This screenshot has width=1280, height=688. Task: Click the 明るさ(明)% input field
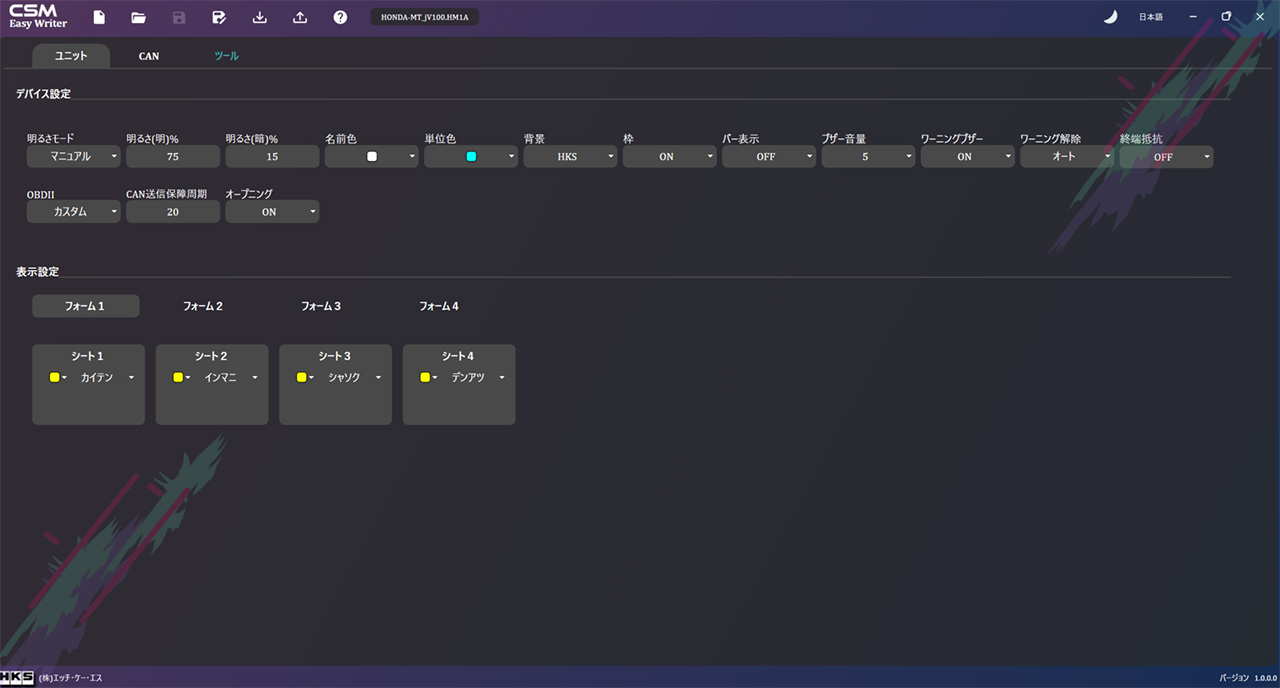(173, 157)
